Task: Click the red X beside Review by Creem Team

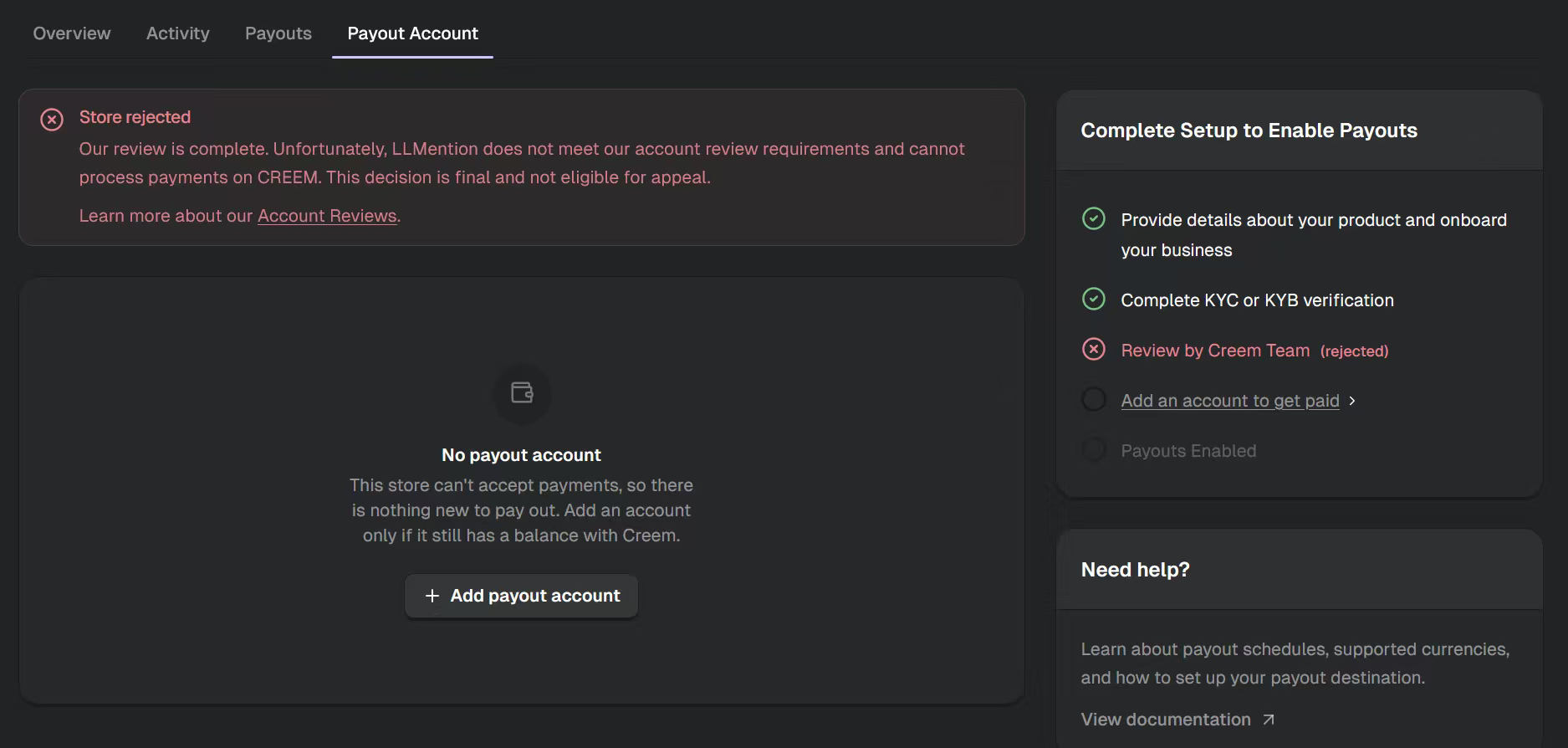Action: (x=1094, y=350)
